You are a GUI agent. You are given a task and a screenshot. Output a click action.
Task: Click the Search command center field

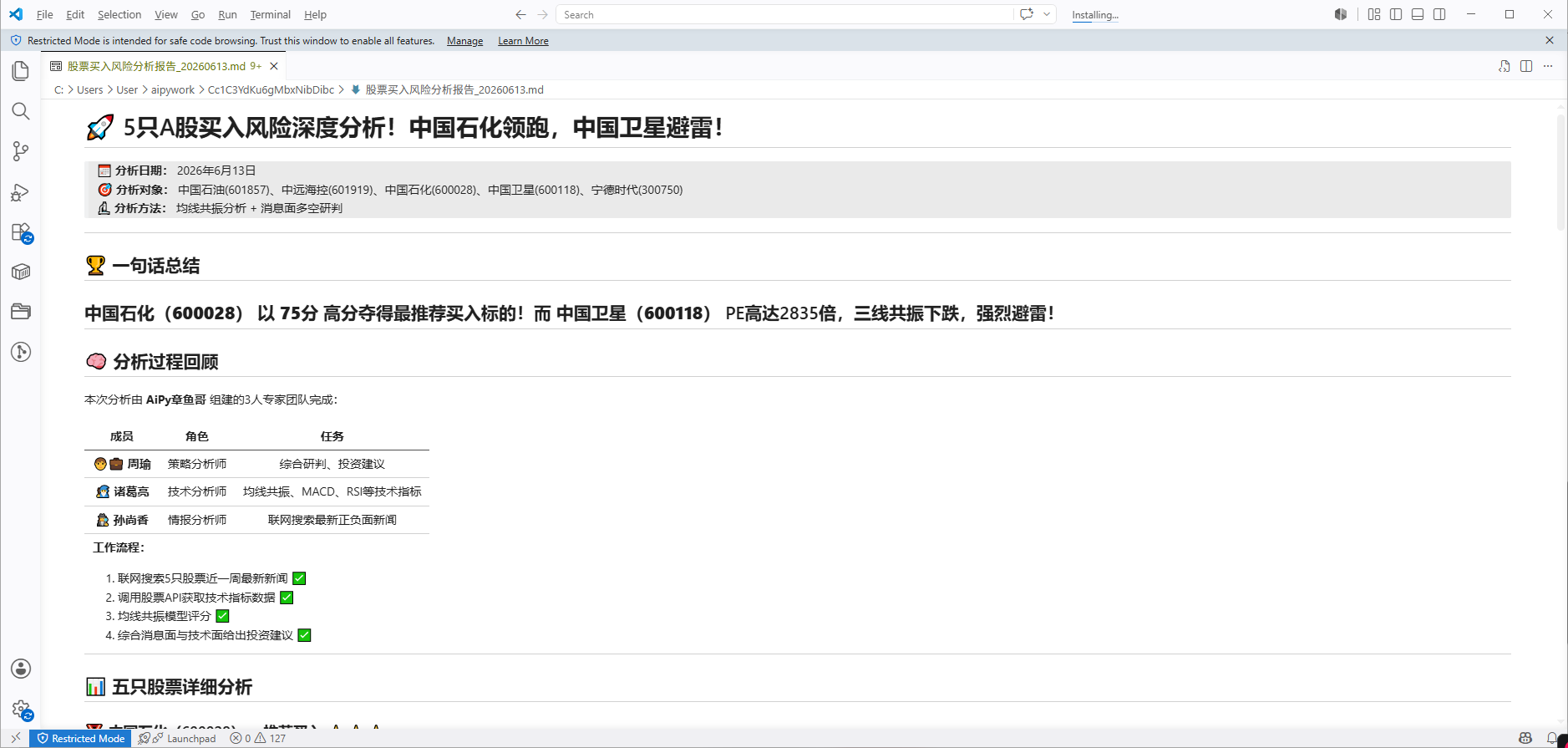784,14
